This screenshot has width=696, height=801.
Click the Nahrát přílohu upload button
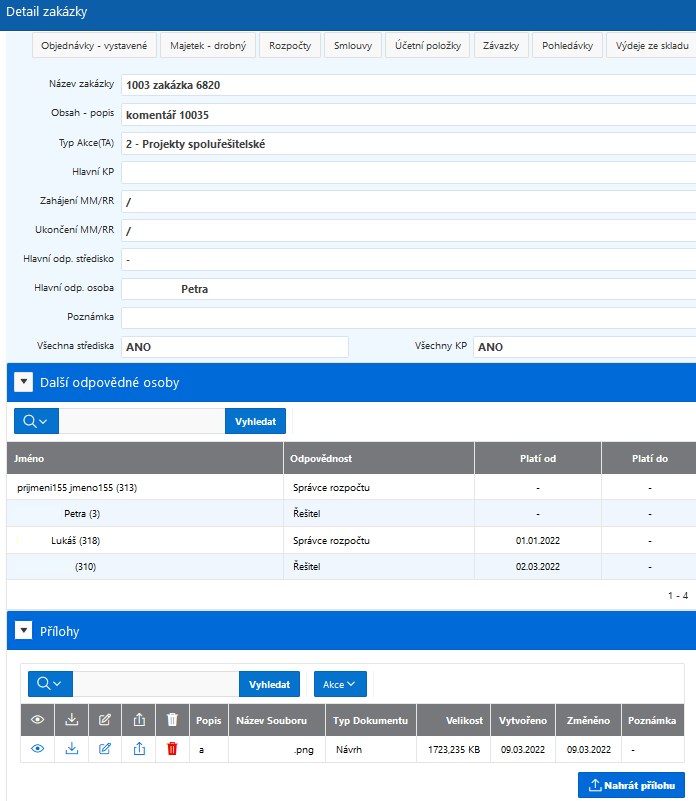click(x=631, y=785)
